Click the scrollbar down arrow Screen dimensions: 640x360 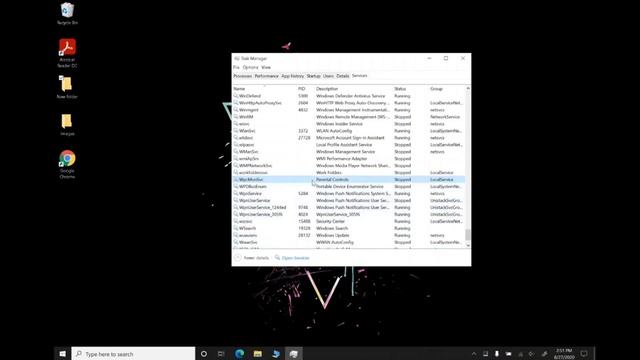tap(468, 245)
